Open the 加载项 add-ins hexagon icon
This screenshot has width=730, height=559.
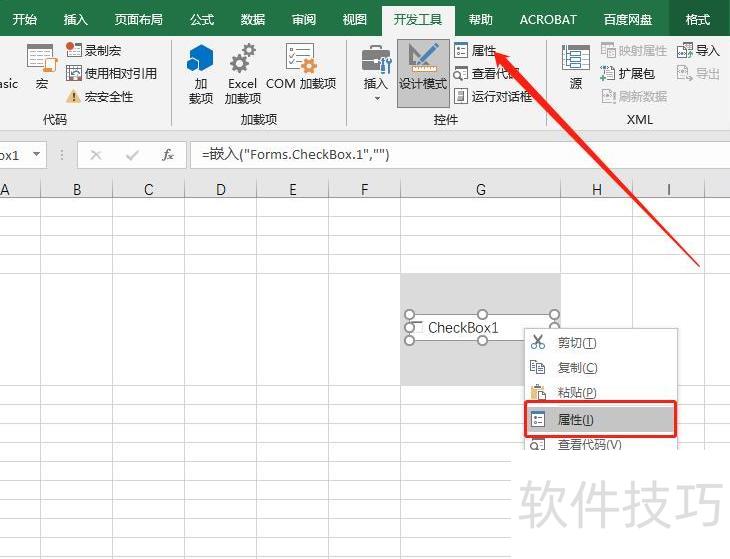click(x=201, y=74)
